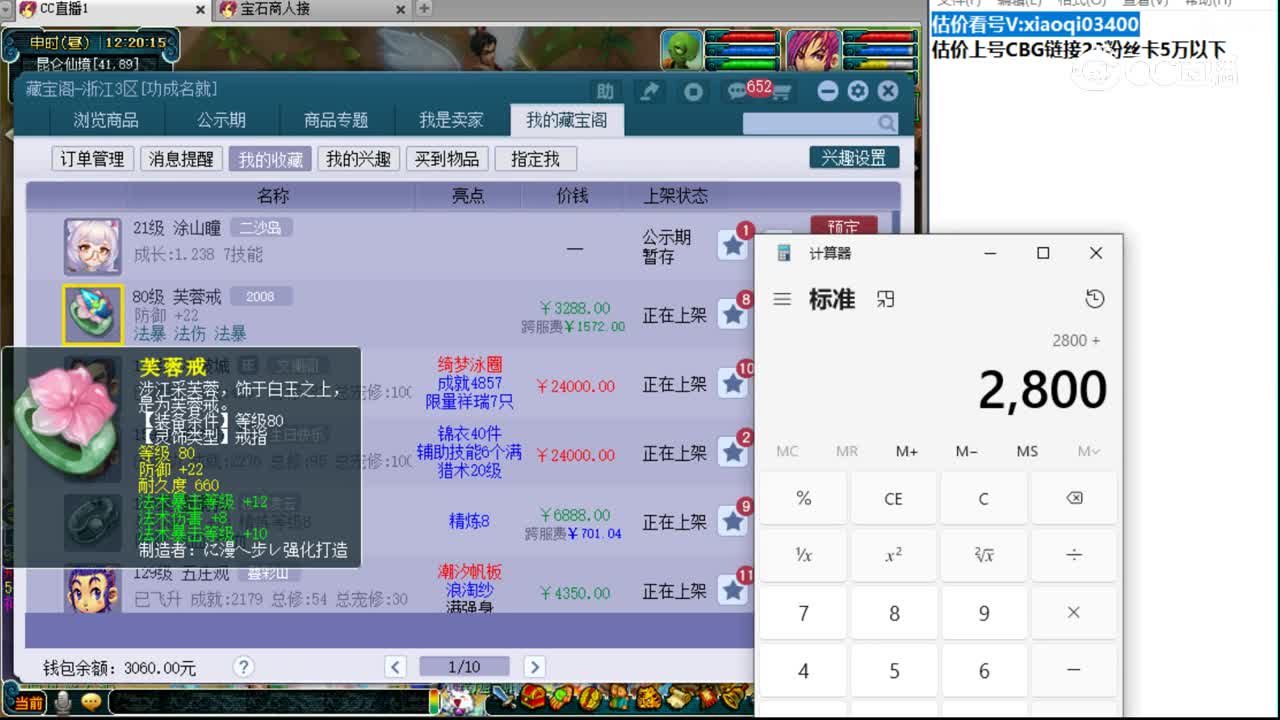
Task: Open the 我的兴趣 sub-tab
Action: pos(358,159)
